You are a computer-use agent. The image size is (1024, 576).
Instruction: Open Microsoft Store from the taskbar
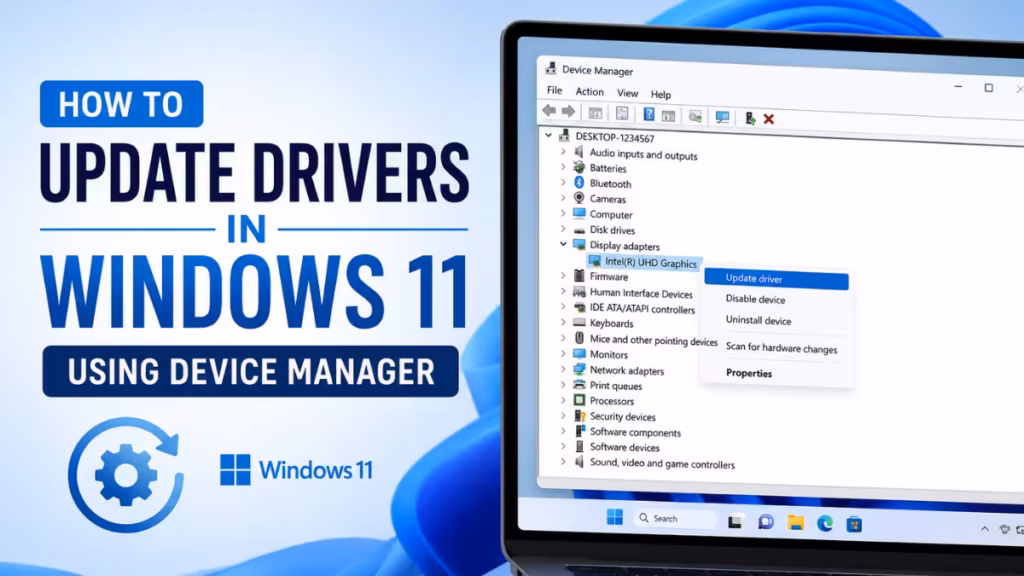pyautogui.click(x=854, y=524)
